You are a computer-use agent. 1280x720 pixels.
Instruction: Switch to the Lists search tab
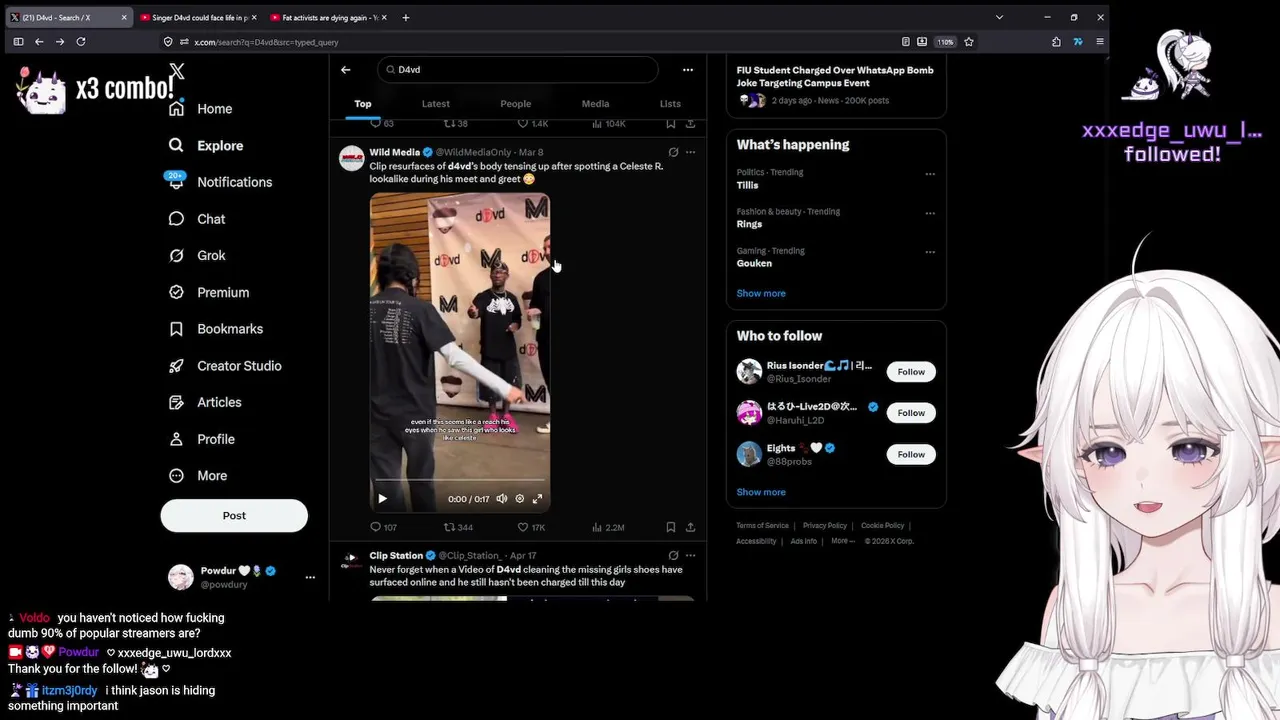click(x=670, y=104)
